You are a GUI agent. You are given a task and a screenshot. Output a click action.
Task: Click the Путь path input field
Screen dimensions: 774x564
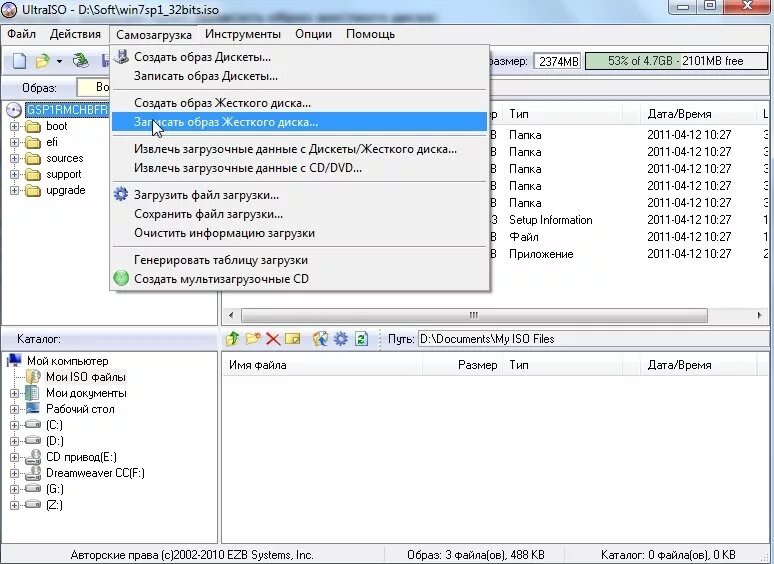tap(592, 339)
